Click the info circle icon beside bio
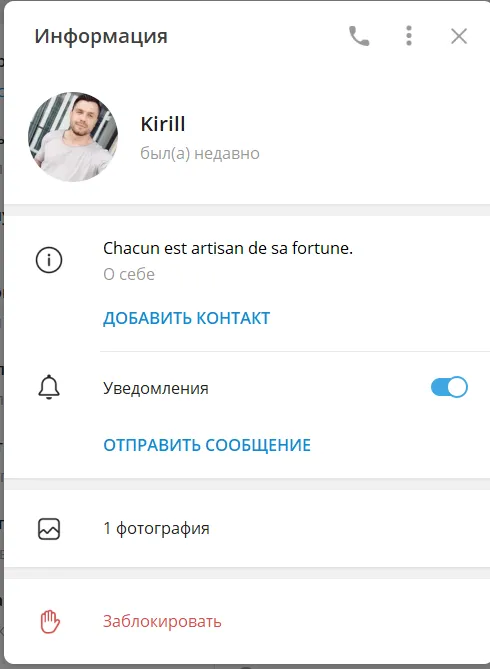 (49, 260)
